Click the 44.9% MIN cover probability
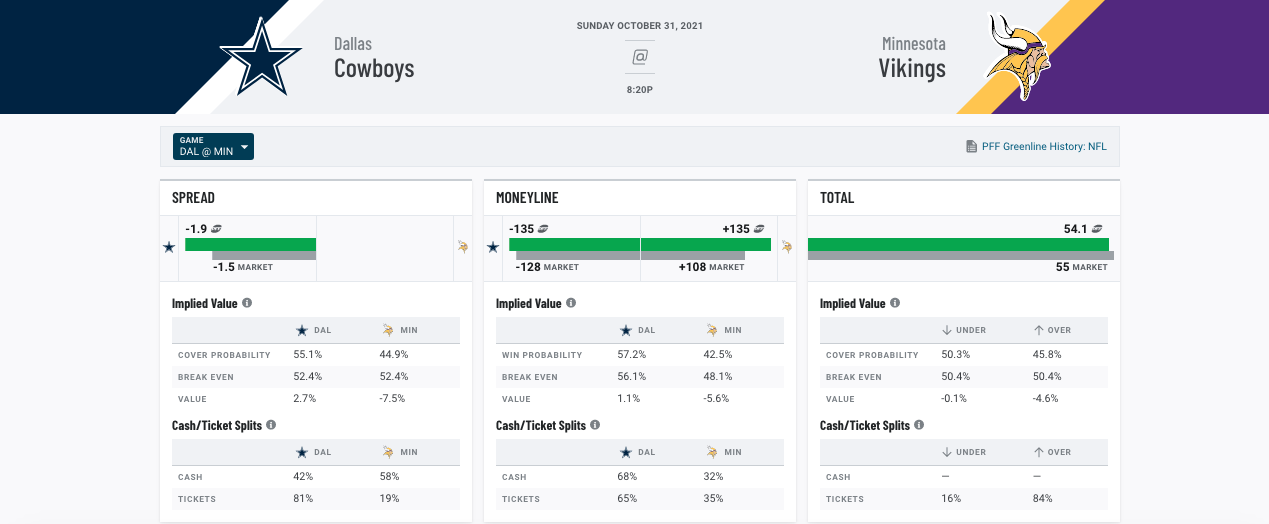The height and width of the screenshot is (524, 1269). point(395,354)
